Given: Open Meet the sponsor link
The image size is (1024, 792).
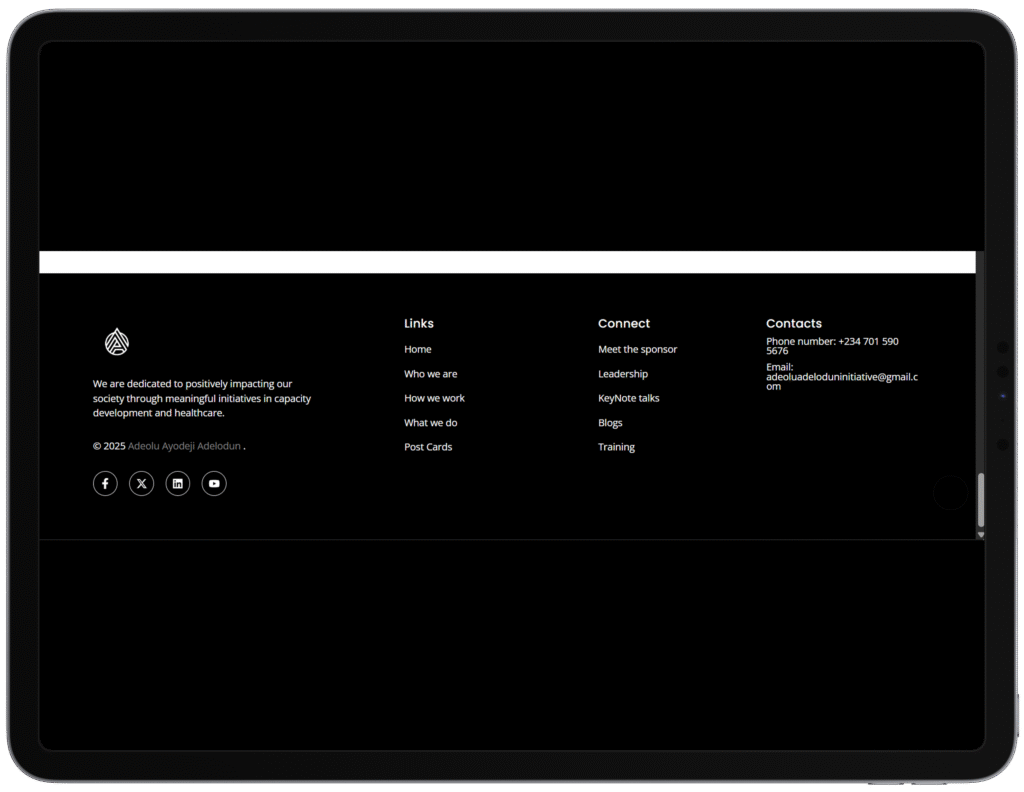Looking at the screenshot, I should point(637,350).
